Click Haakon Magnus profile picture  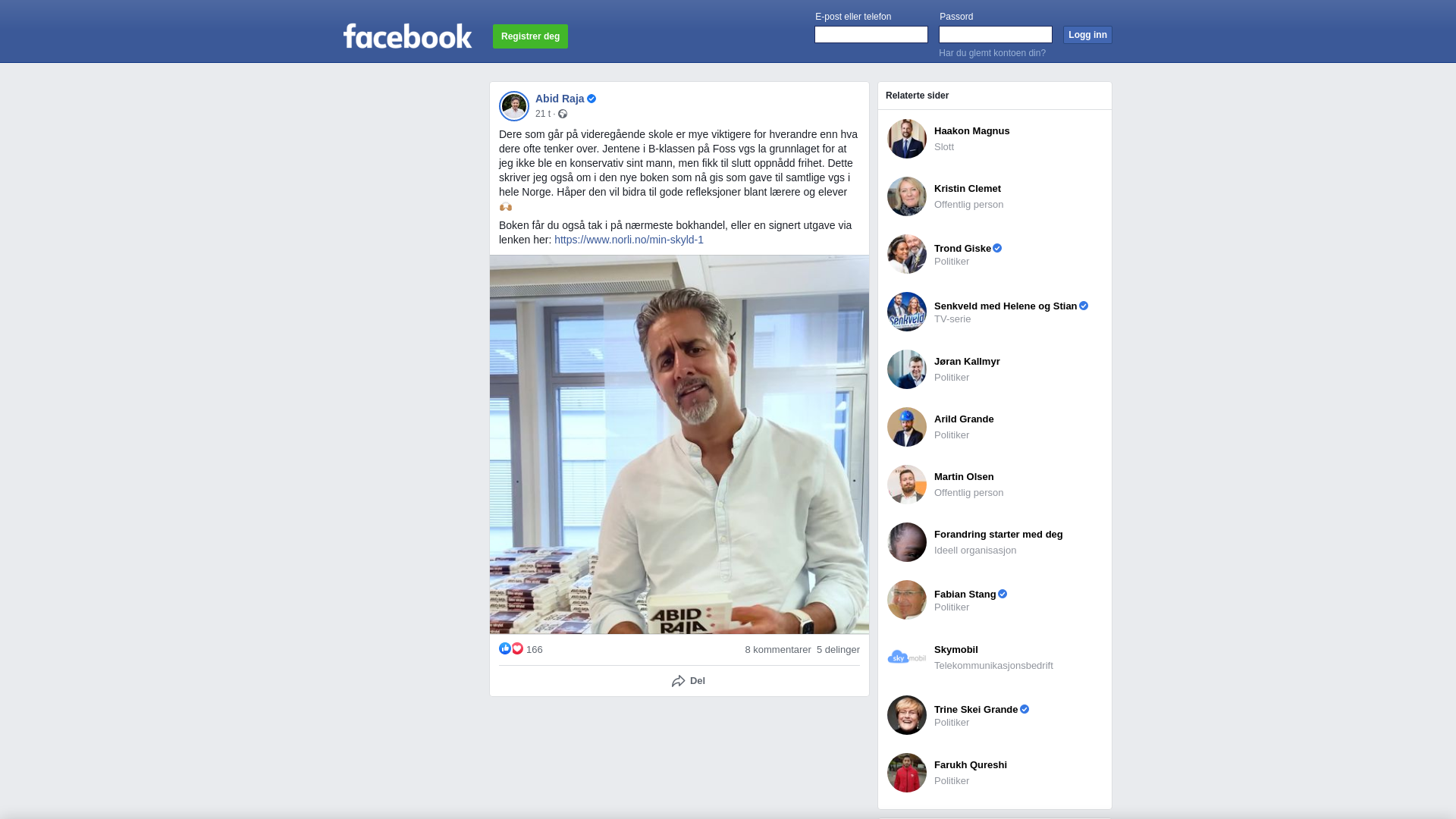pos(907,139)
